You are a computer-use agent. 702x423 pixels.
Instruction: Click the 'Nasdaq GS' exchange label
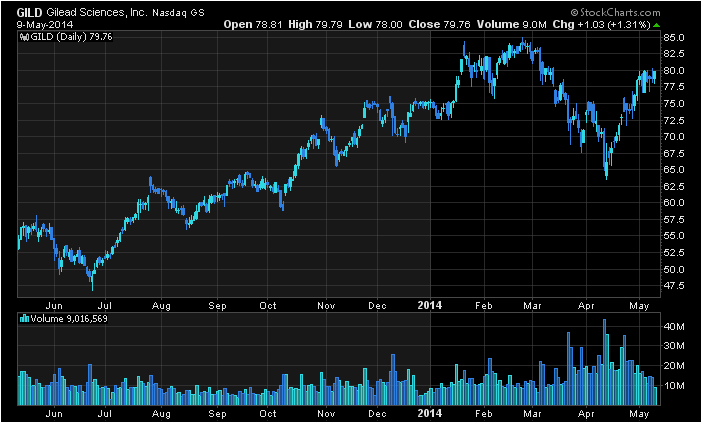click(x=178, y=13)
